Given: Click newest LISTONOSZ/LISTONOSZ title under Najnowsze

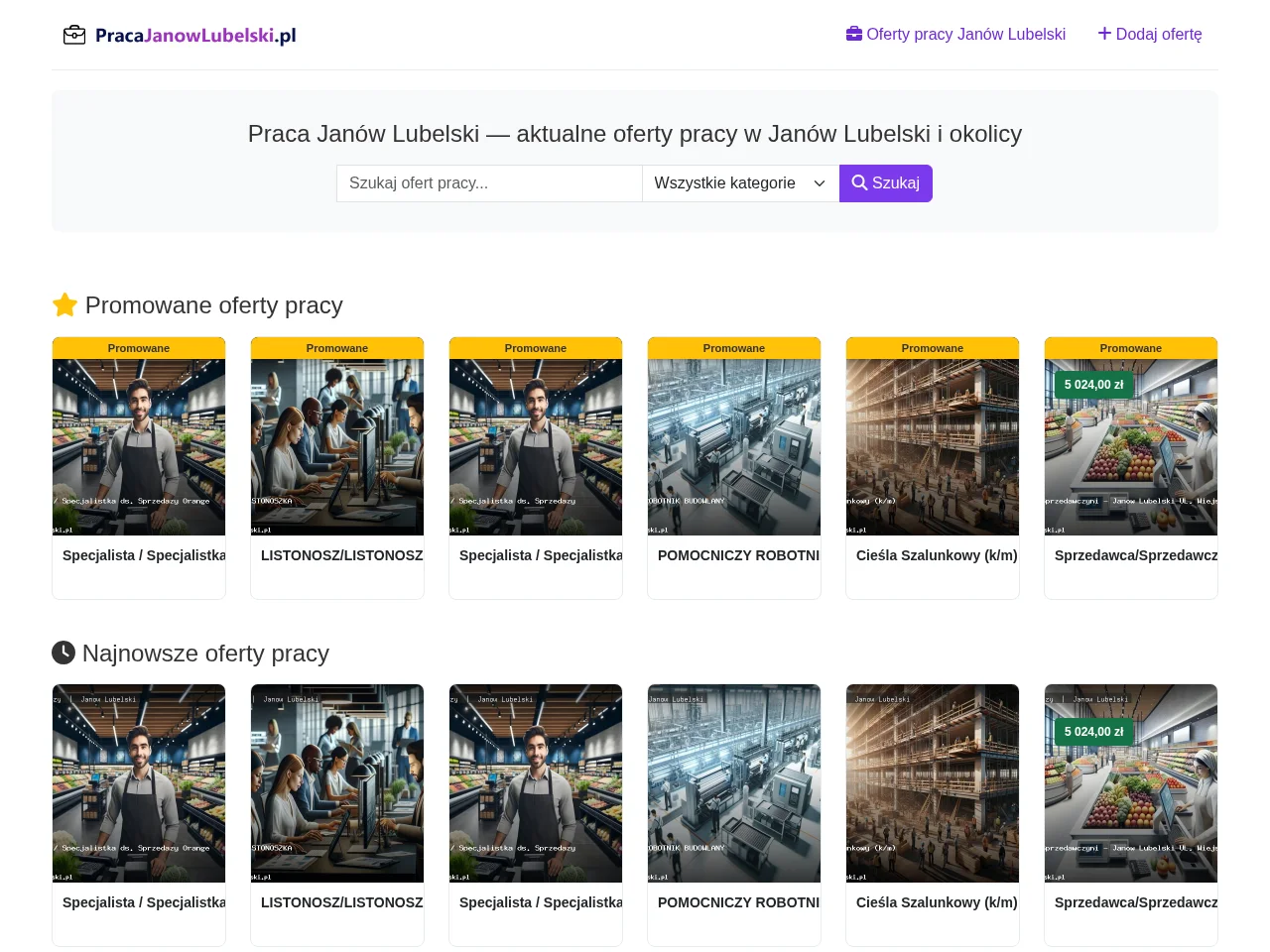Looking at the screenshot, I should (341, 902).
